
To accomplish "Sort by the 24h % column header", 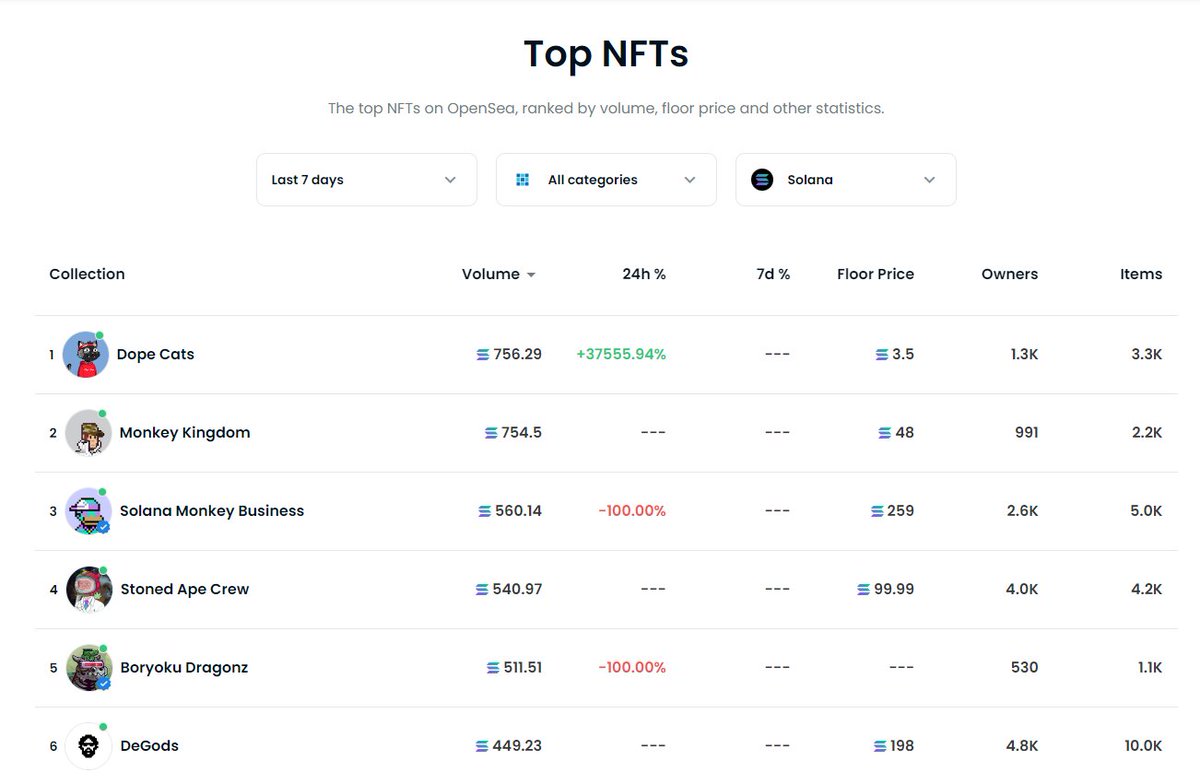I will pyautogui.click(x=644, y=274).
